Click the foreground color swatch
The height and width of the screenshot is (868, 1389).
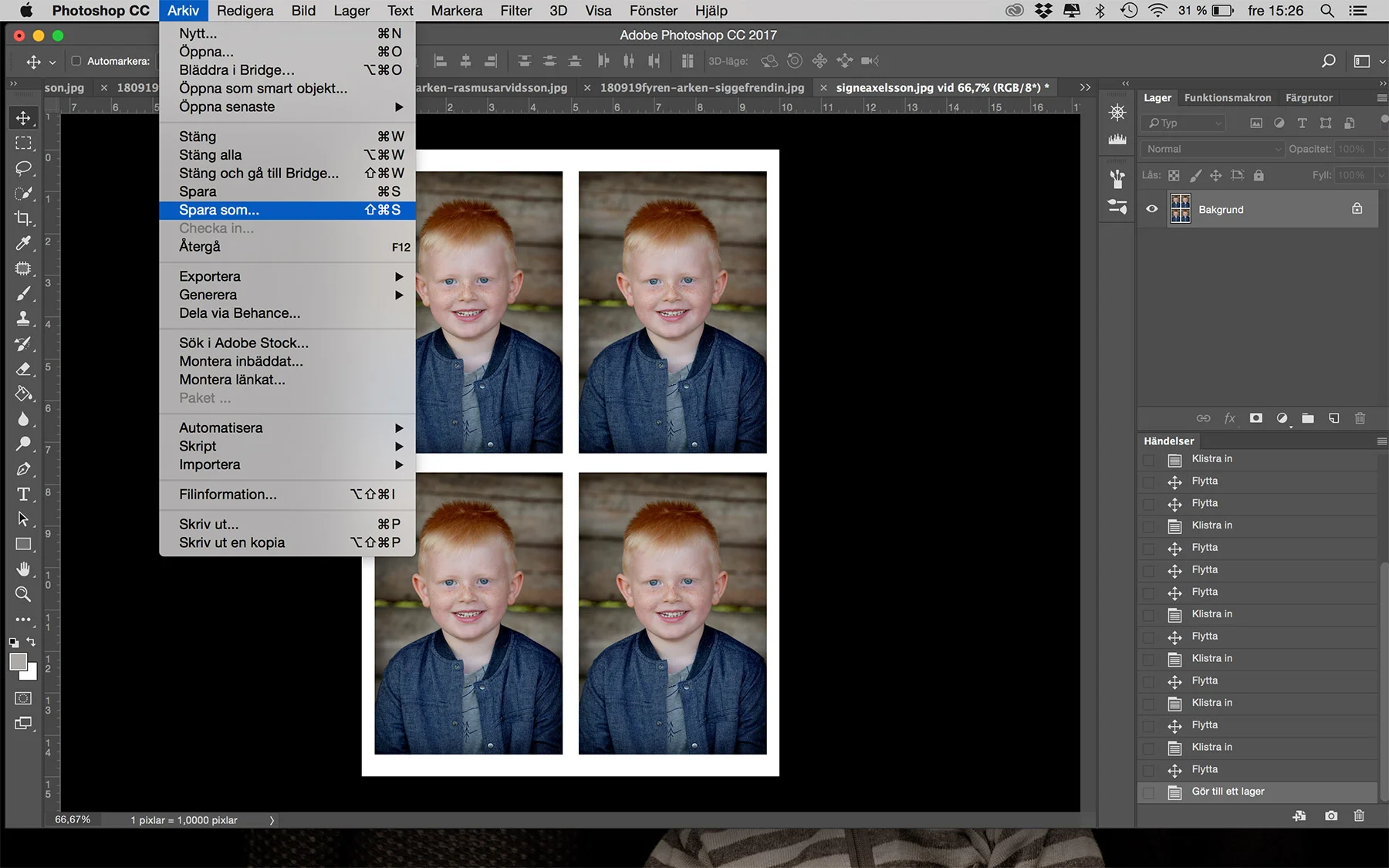point(18,662)
